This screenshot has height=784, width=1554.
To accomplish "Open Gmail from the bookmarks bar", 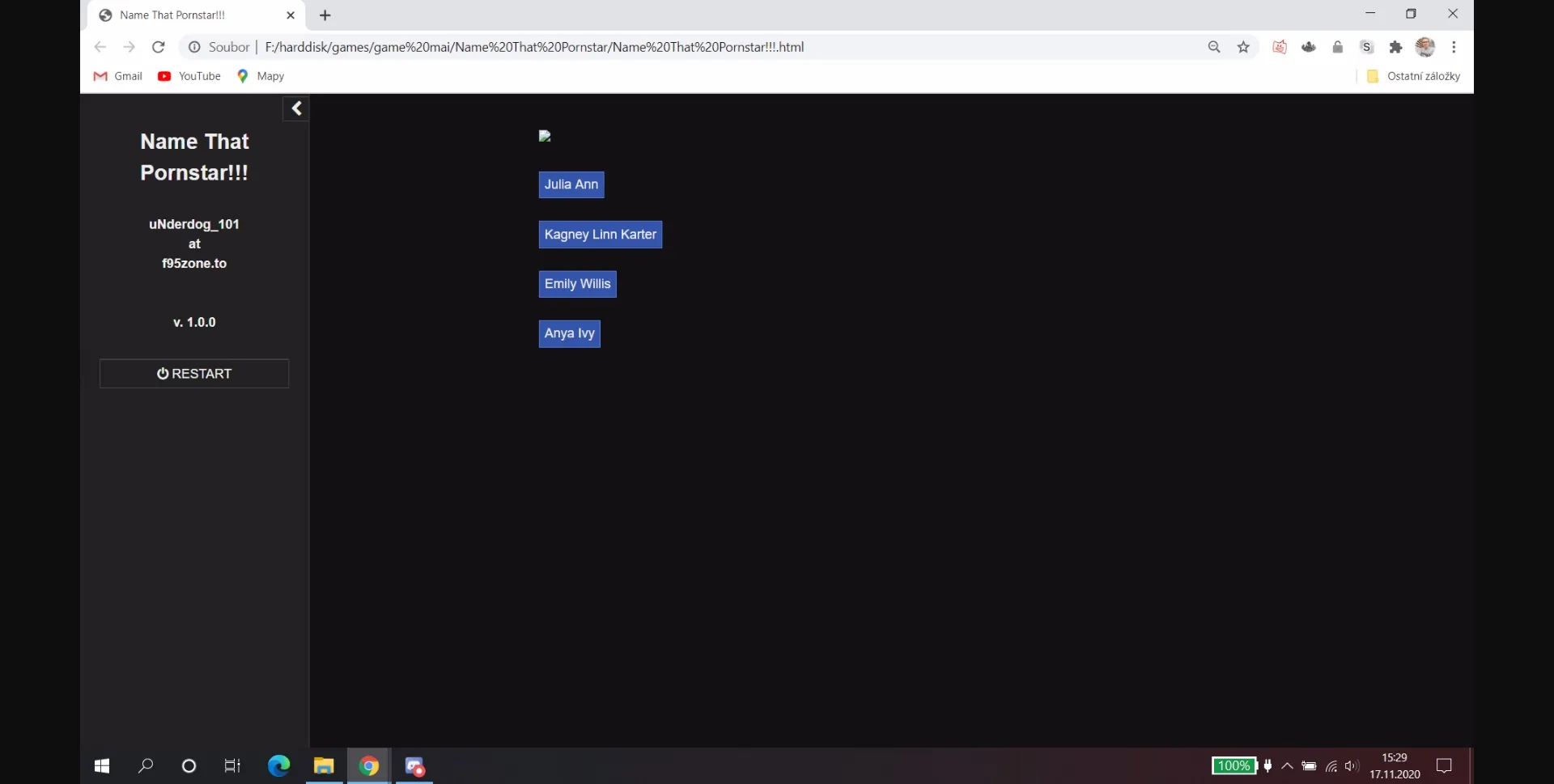I will (x=117, y=75).
